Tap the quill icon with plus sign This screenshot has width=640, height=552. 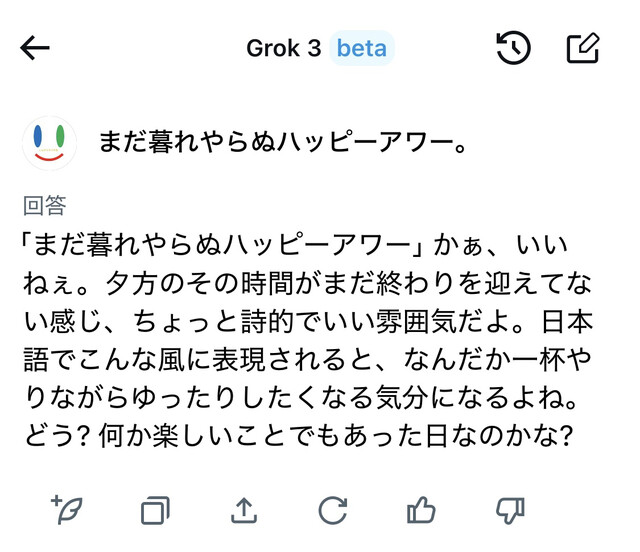[65, 509]
